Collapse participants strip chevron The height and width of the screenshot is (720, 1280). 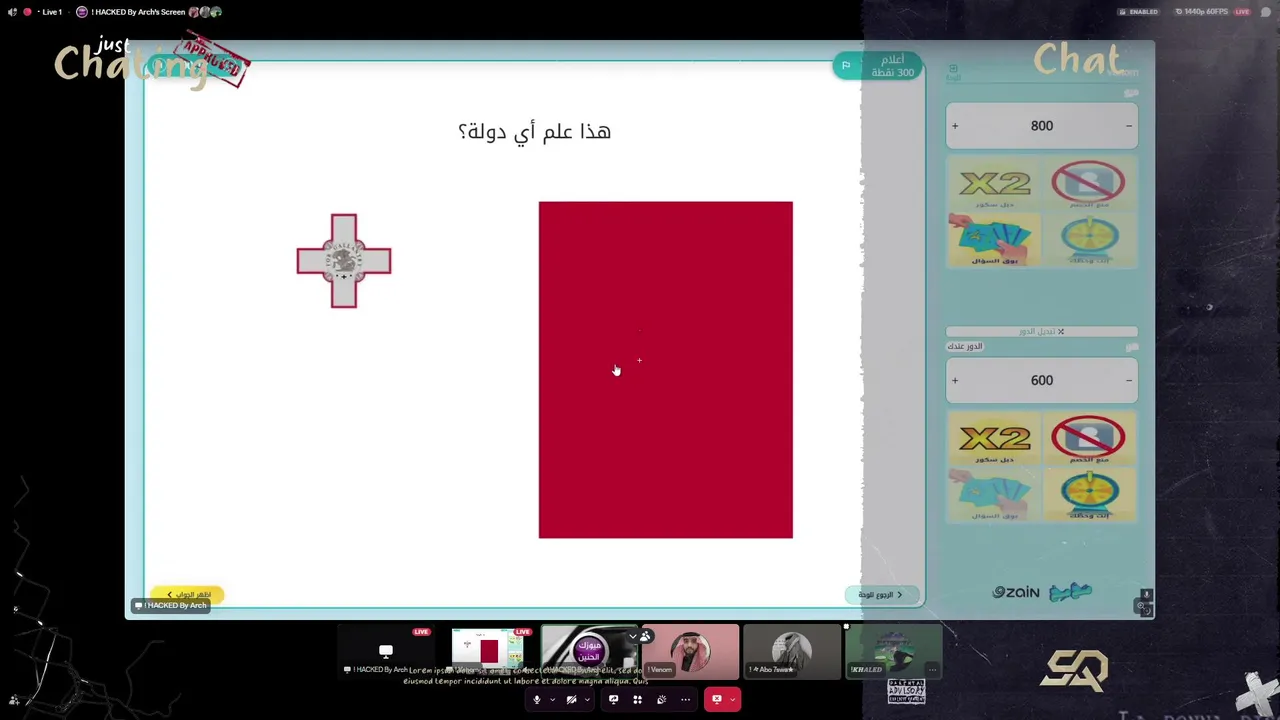pyautogui.click(x=633, y=636)
